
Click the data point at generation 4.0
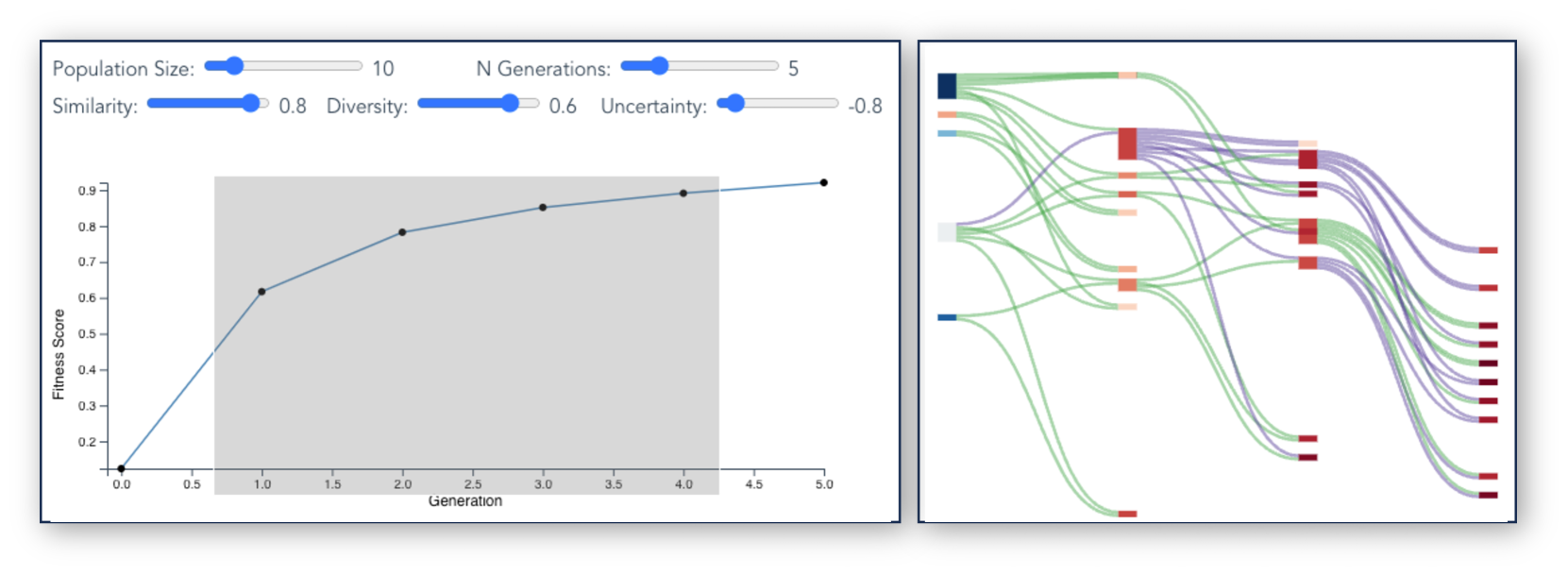tap(683, 194)
